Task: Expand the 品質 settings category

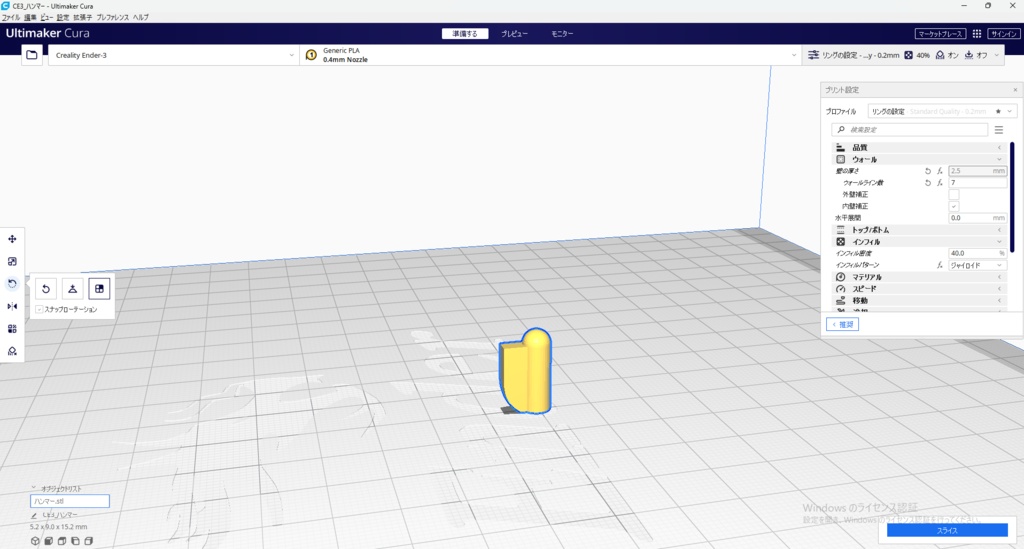Action: click(x=920, y=148)
